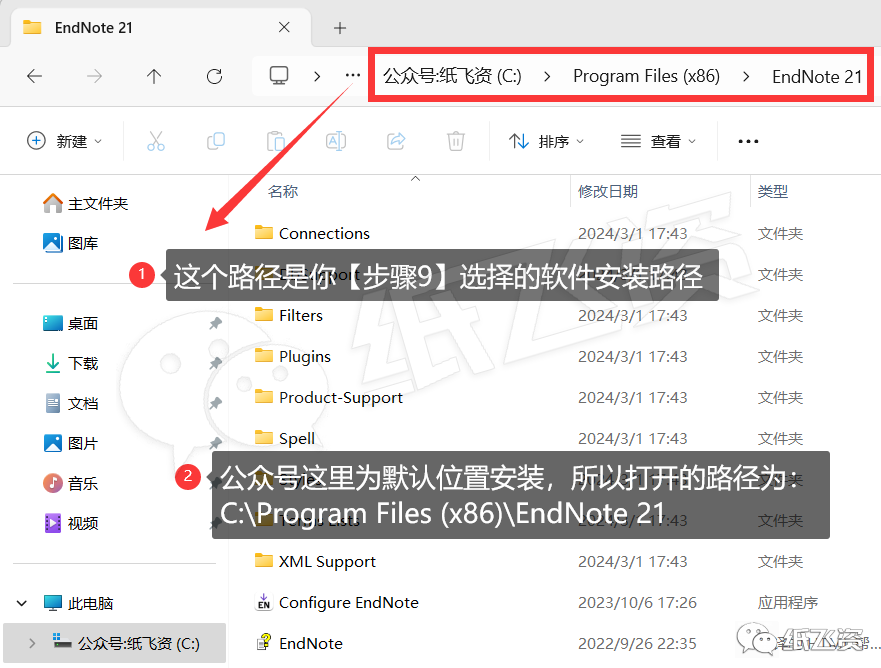881x668 pixels.
Task: Open 音乐 in the sidebar
Action: (x=70, y=483)
